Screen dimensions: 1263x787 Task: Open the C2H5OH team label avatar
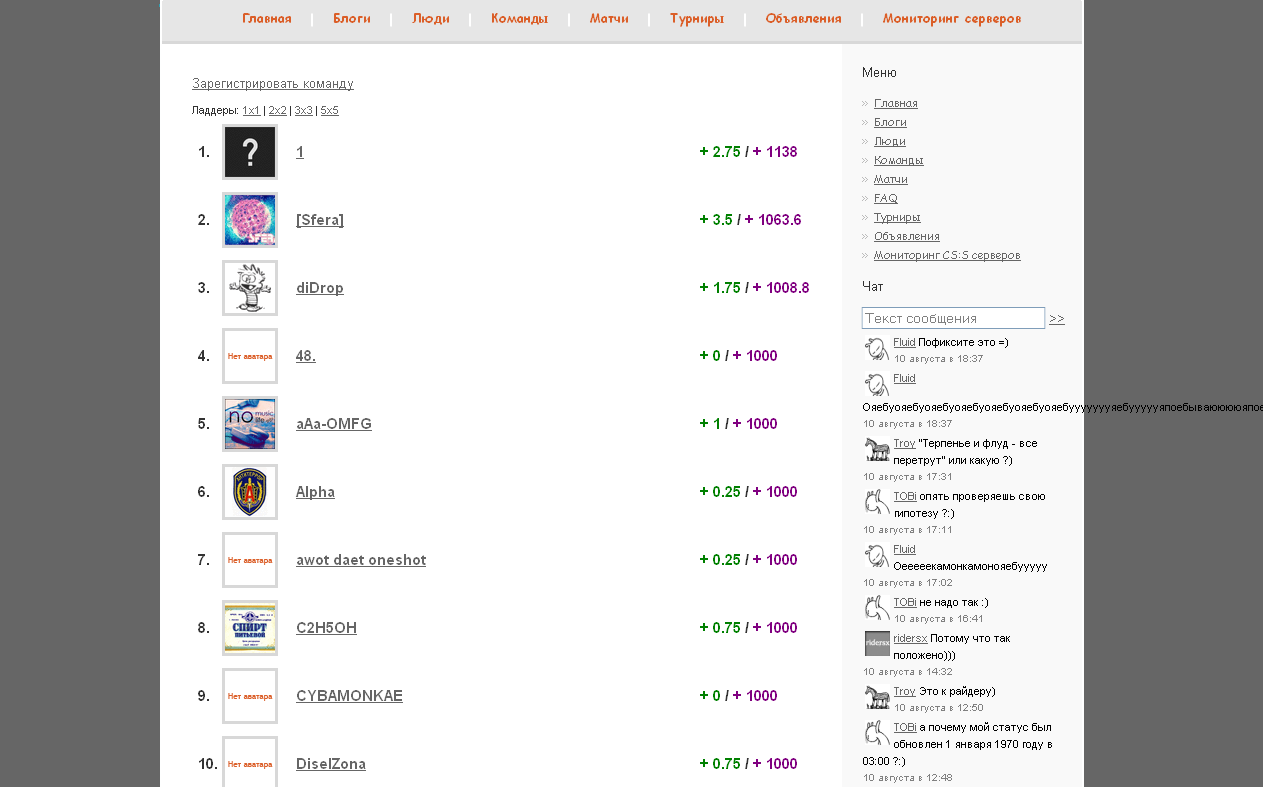[250, 628]
